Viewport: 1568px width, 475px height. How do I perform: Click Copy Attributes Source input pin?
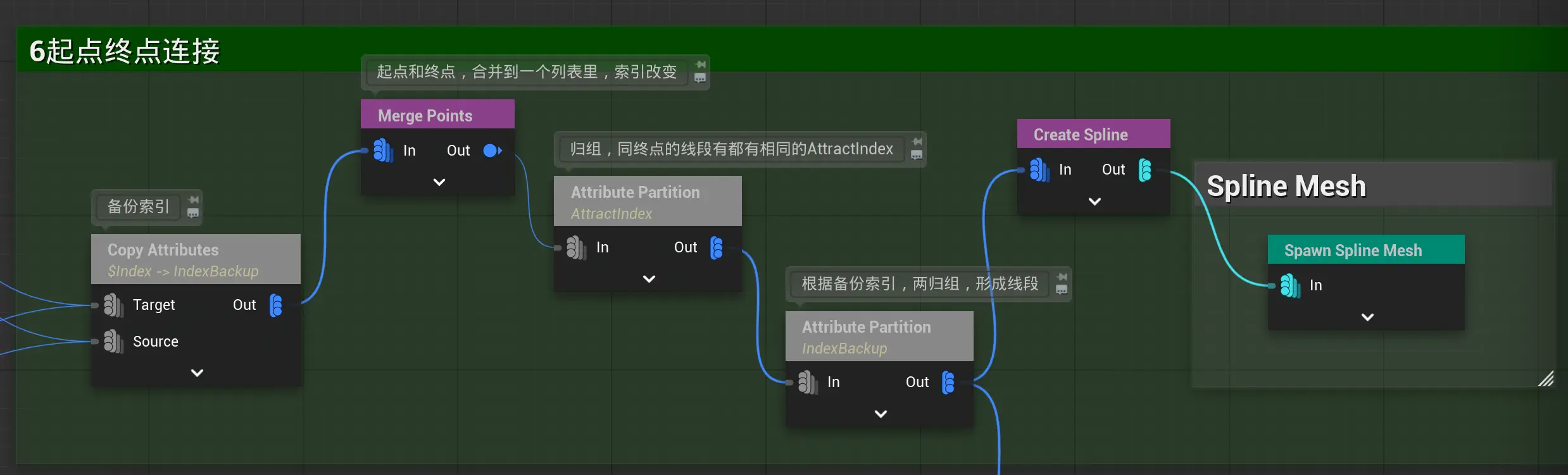click(x=113, y=342)
